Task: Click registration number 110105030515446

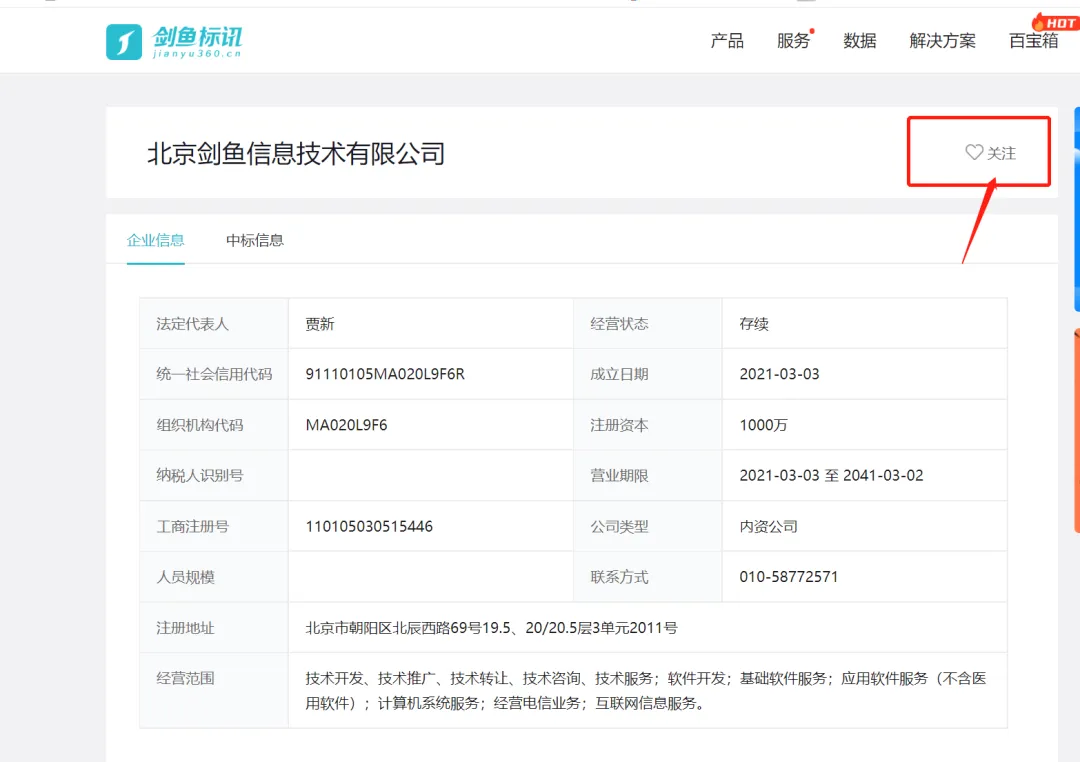Action: [x=369, y=526]
